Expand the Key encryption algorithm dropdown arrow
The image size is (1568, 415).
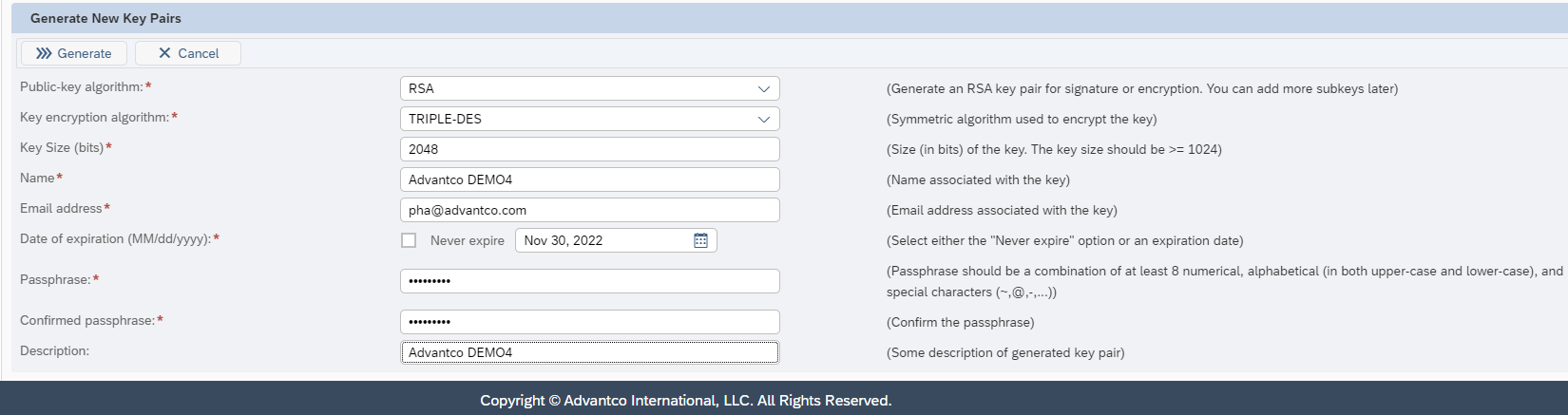[763, 119]
